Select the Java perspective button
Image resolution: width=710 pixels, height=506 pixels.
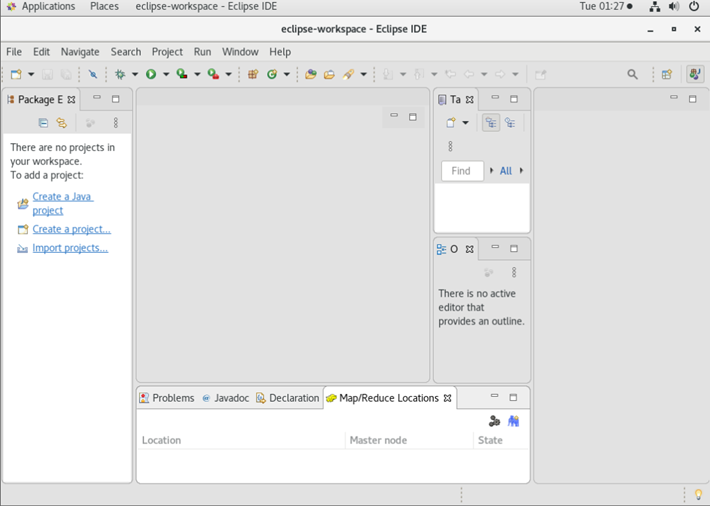coord(695,74)
